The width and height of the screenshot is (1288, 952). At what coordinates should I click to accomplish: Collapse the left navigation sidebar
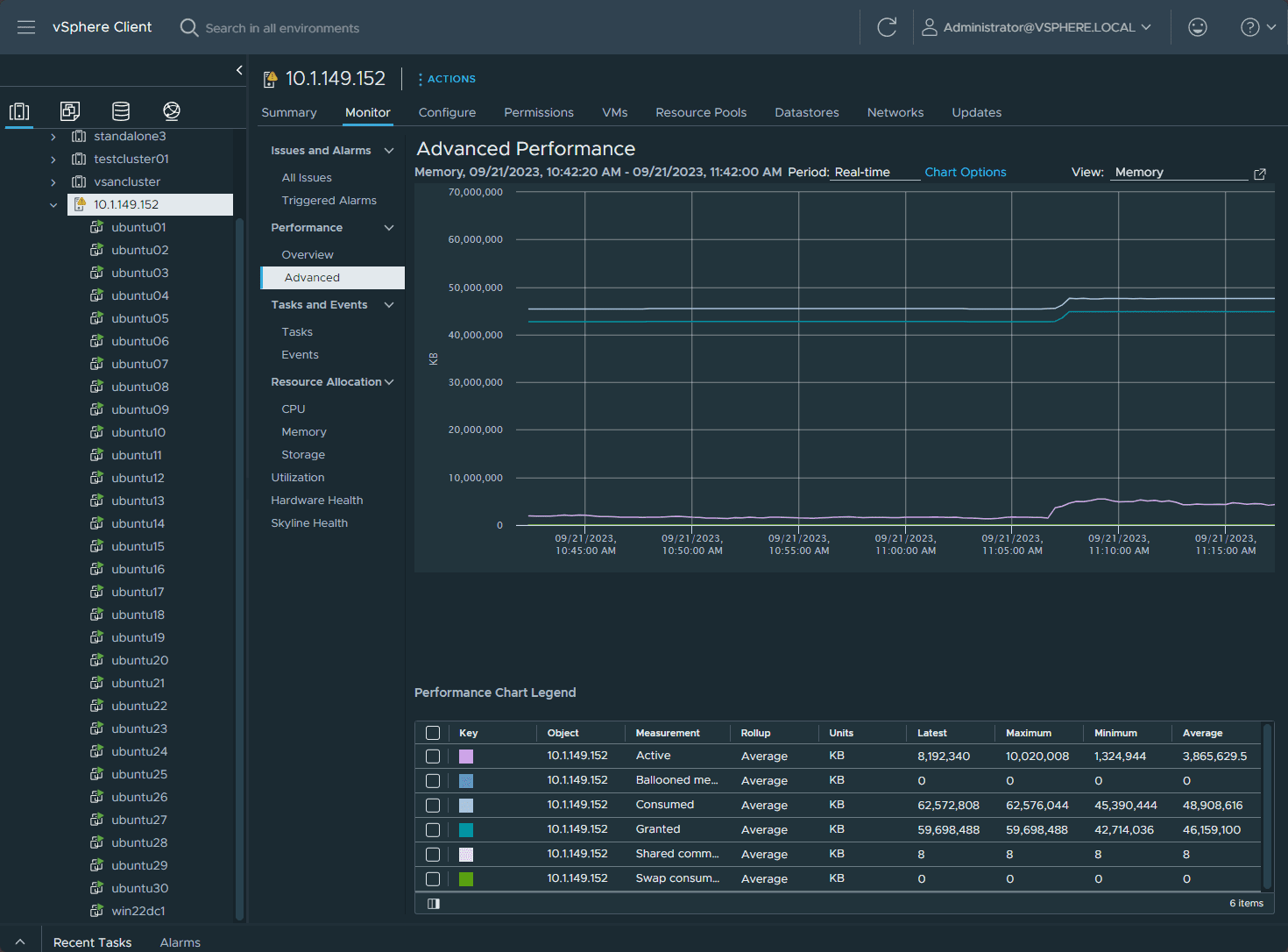[x=239, y=70]
